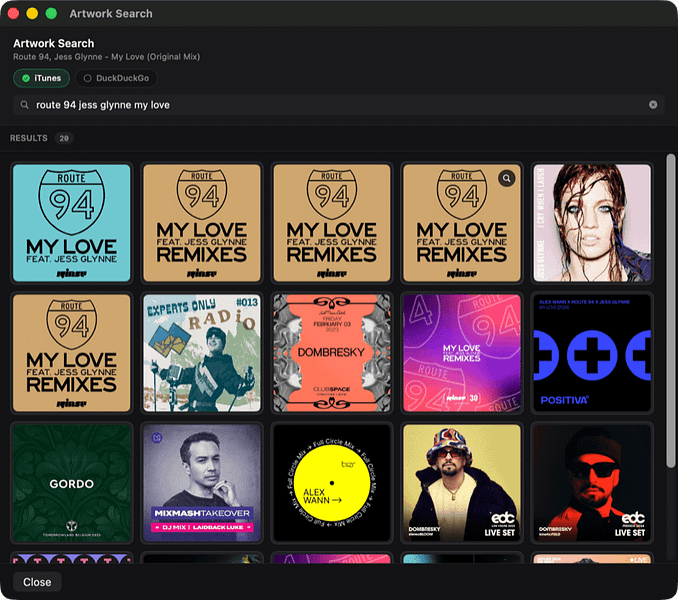Minimize the window using the yellow button
This screenshot has width=678, height=600.
point(32,13)
